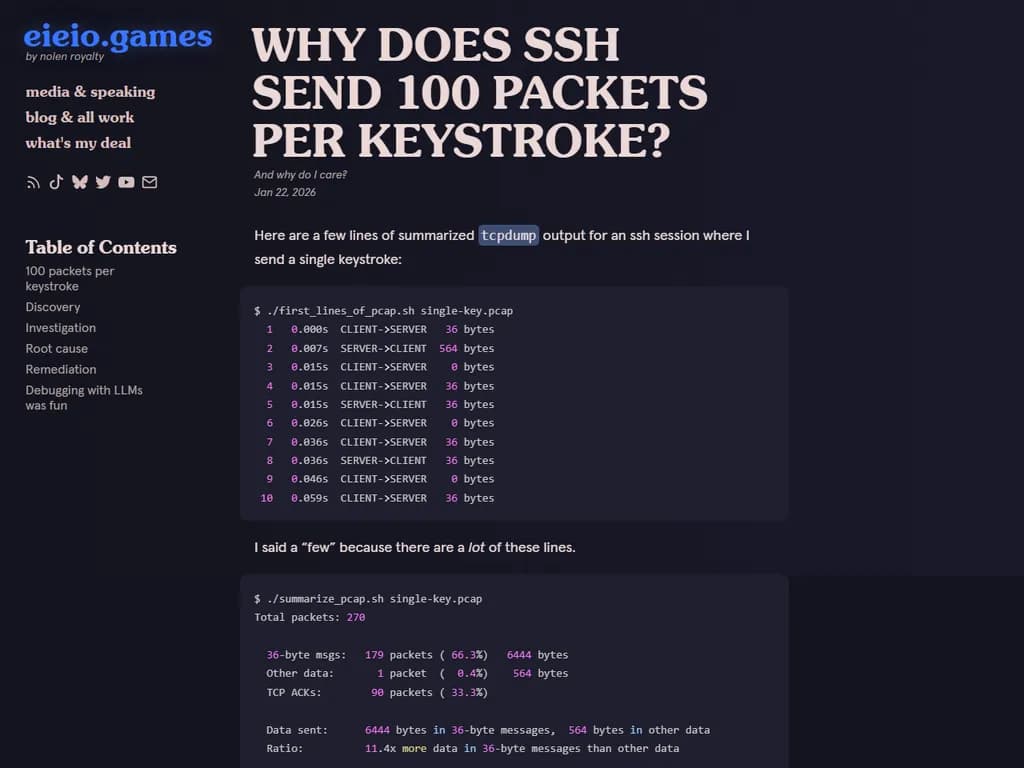Click the TikTok icon
Image resolution: width=1024 pixels, height=768 pixels.
[56, 182]
